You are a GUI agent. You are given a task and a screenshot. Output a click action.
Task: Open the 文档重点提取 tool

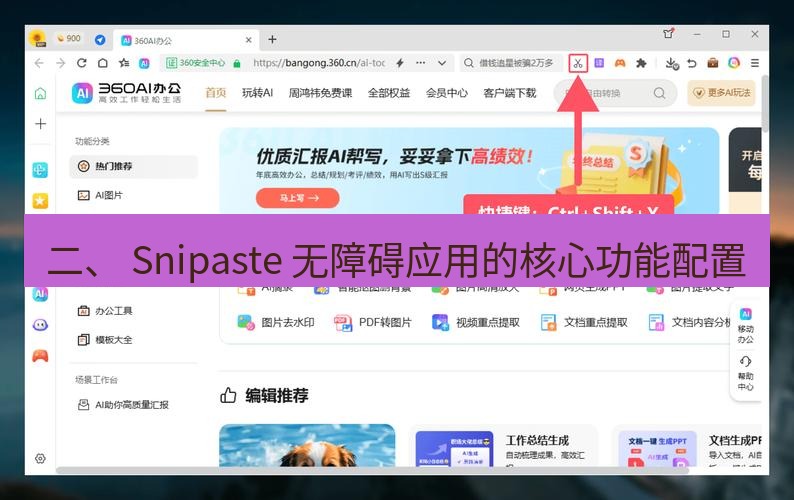pyautogui.click(x=584, y=322)
